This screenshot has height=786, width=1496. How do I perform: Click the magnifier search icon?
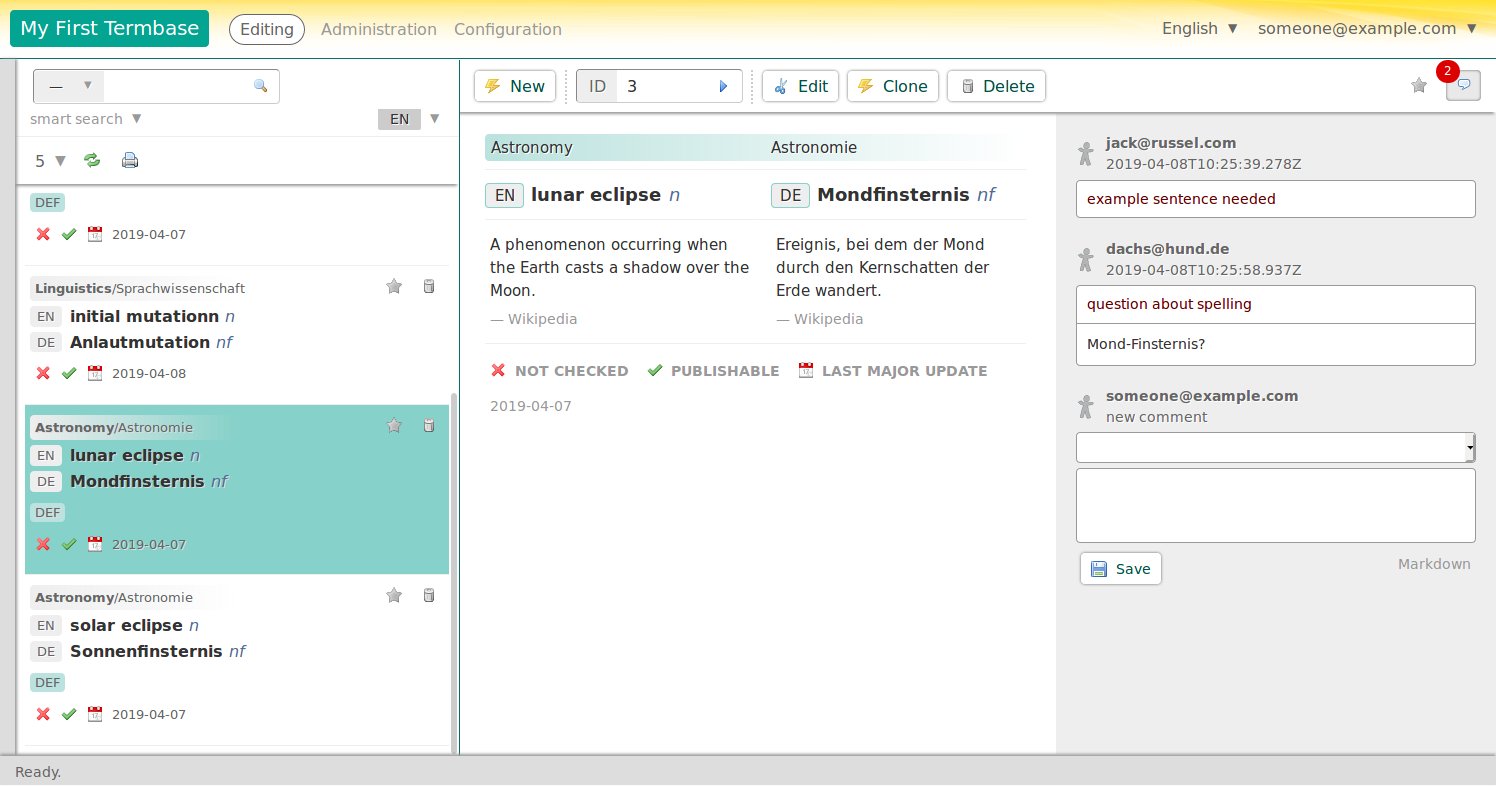pos(261,86)
